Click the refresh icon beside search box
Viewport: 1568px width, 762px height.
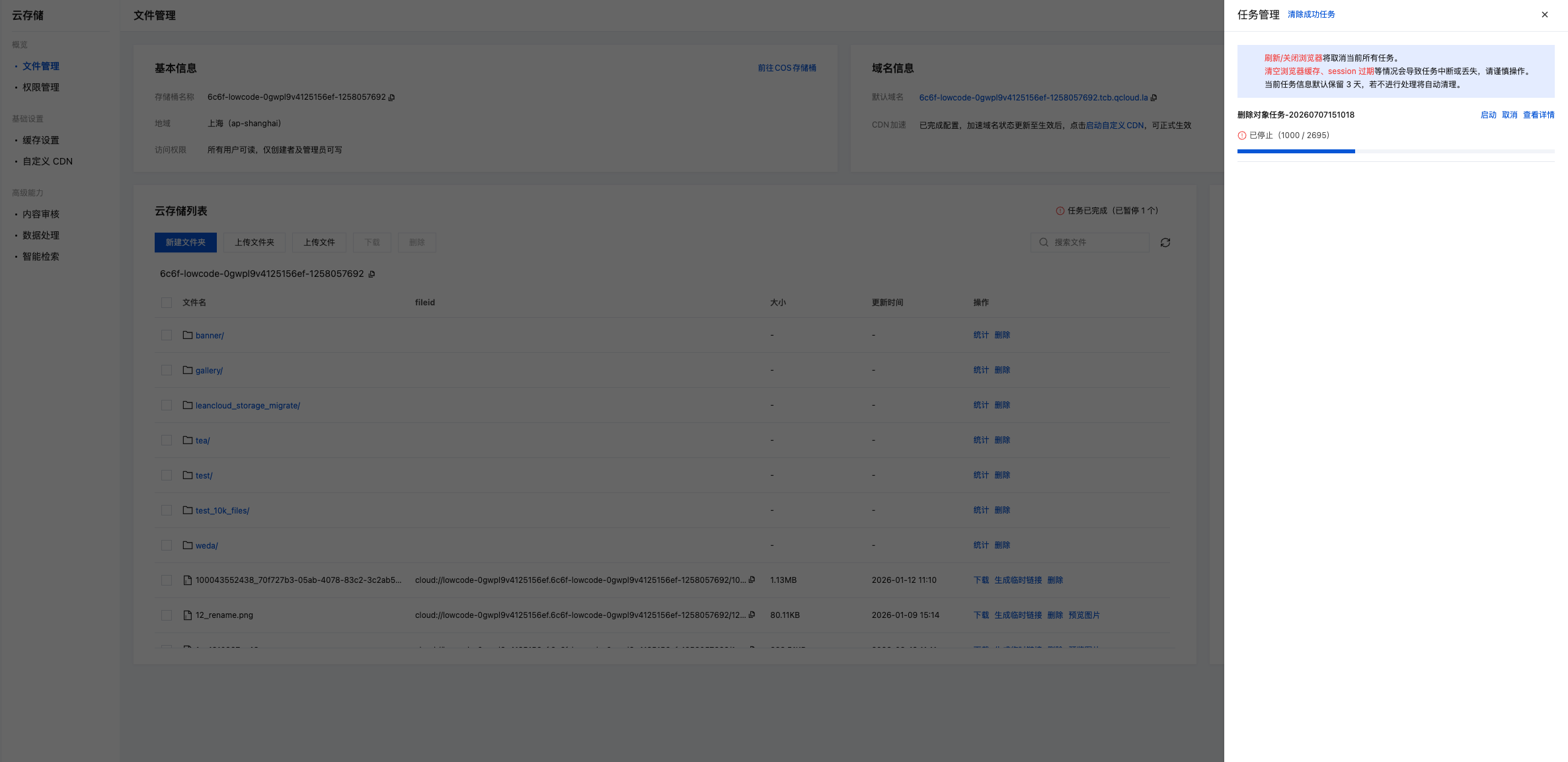1165,243
